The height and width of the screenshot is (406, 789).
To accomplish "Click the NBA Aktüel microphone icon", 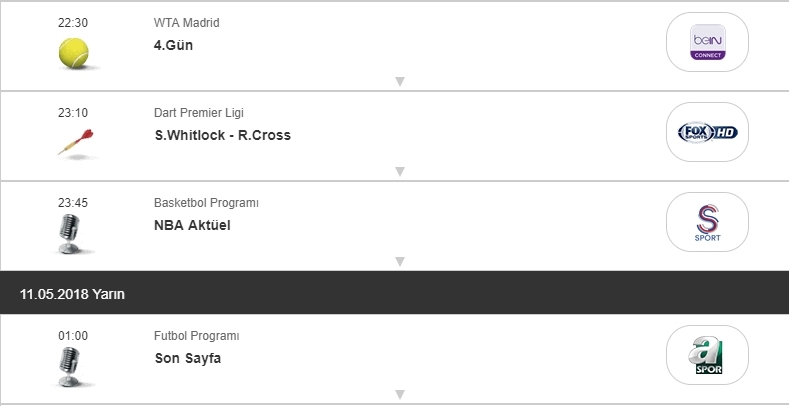I will point(71,233).
